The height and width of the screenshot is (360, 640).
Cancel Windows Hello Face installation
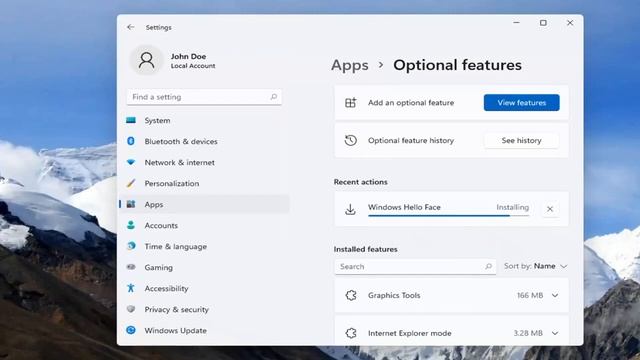click(550, 209)
